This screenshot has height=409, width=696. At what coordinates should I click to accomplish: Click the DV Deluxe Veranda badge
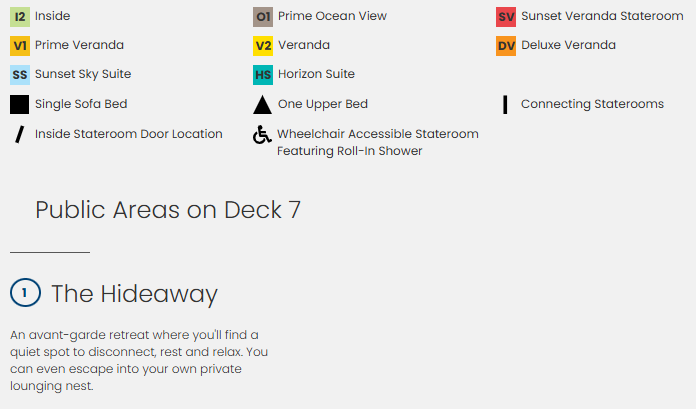pos(506,46)
